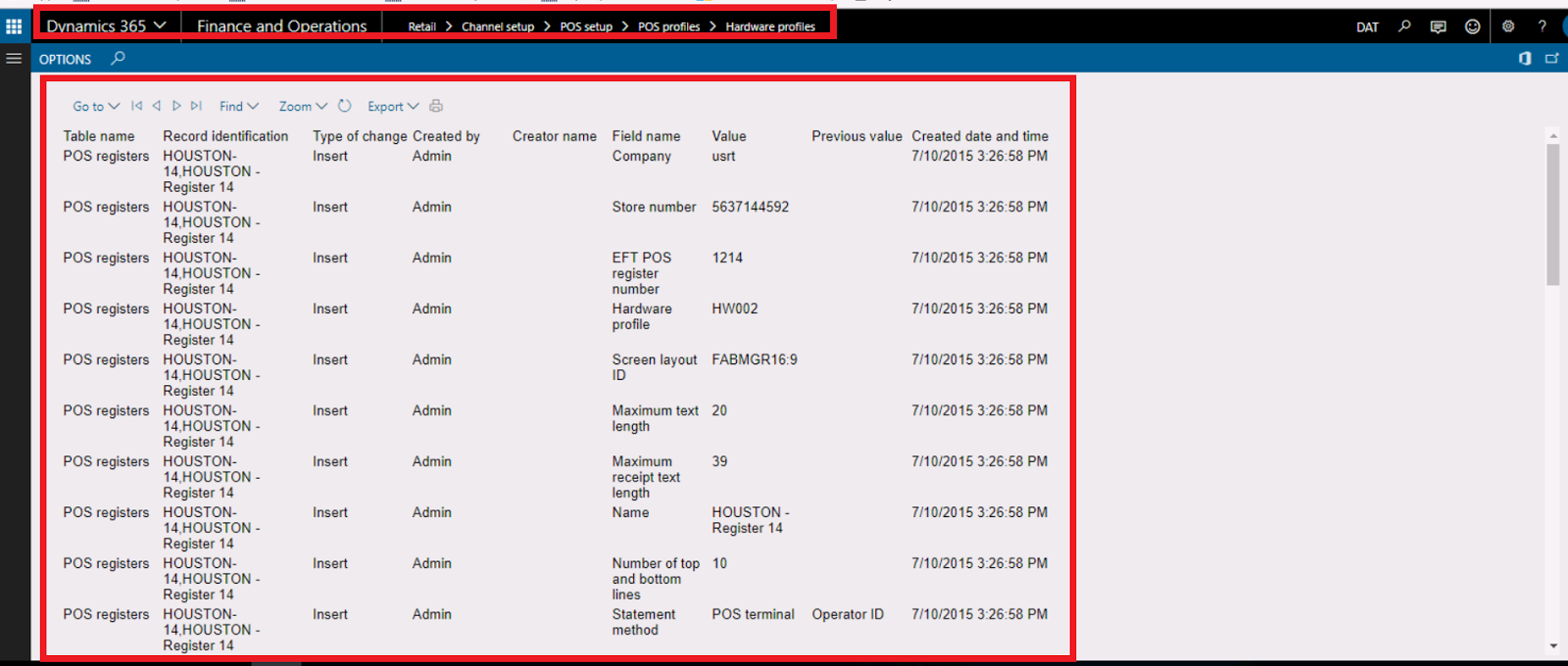Screen dimensions: 1568x666
Task: Go to first page of report
Action: 136,106
